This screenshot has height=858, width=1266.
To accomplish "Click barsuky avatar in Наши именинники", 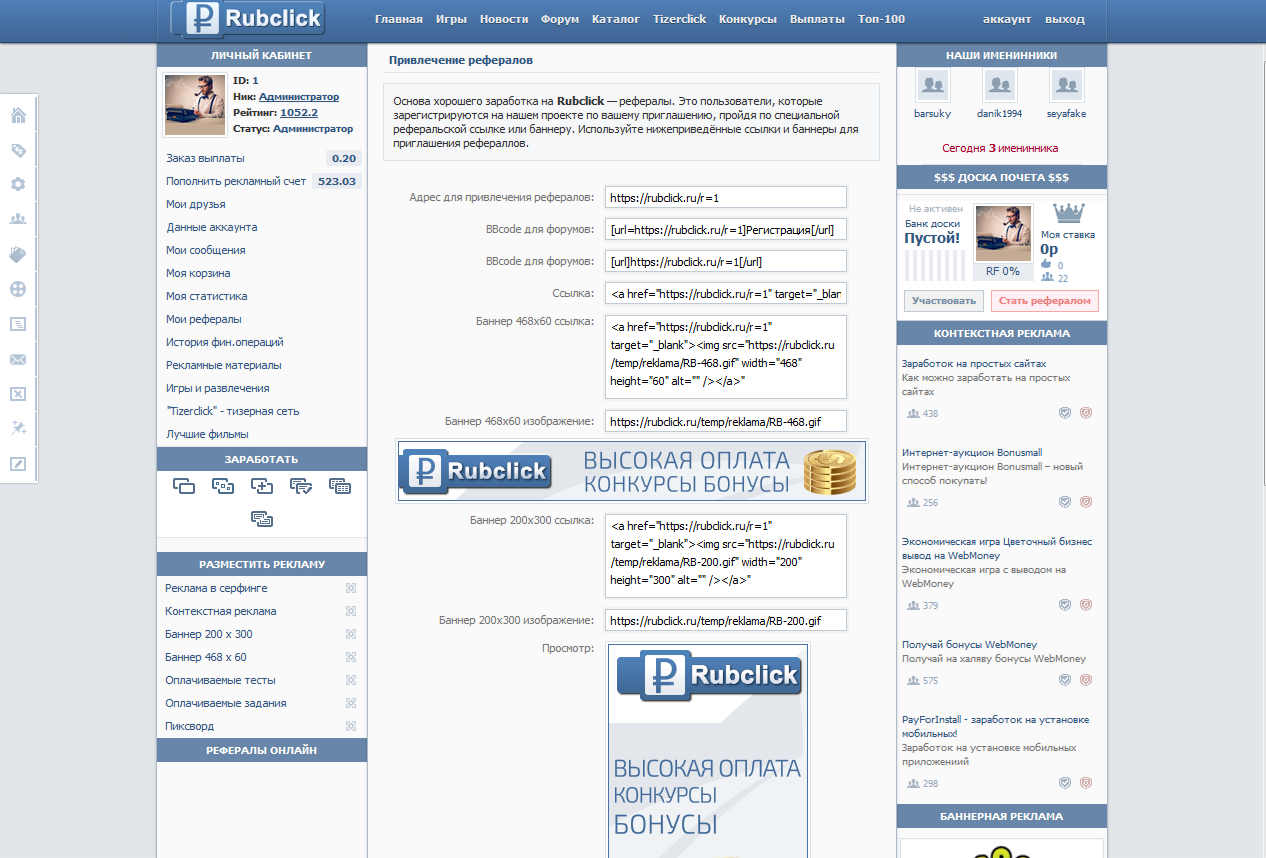I will (934, 86).
